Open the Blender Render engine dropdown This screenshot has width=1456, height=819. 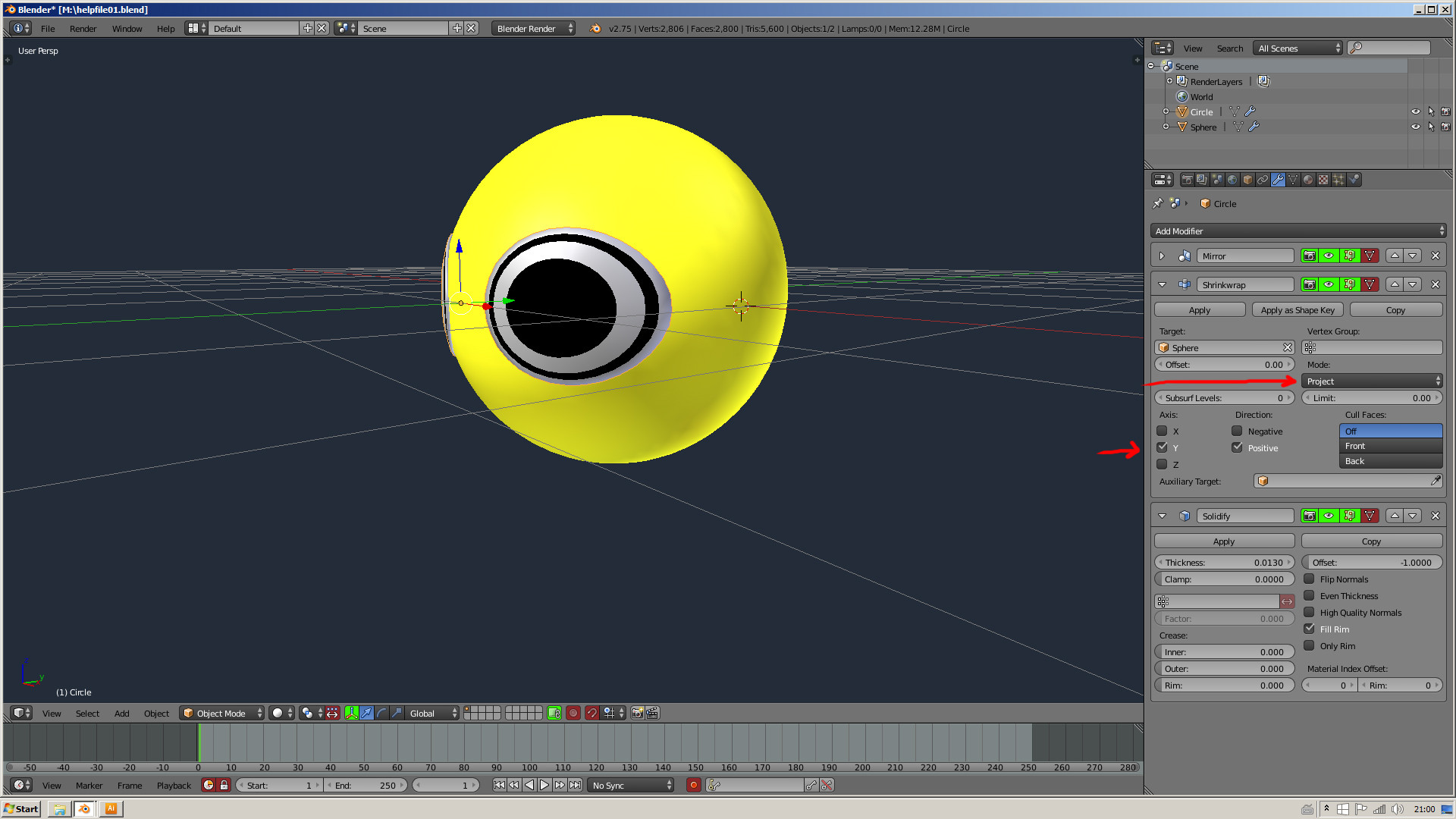click(x=534, y=28)
